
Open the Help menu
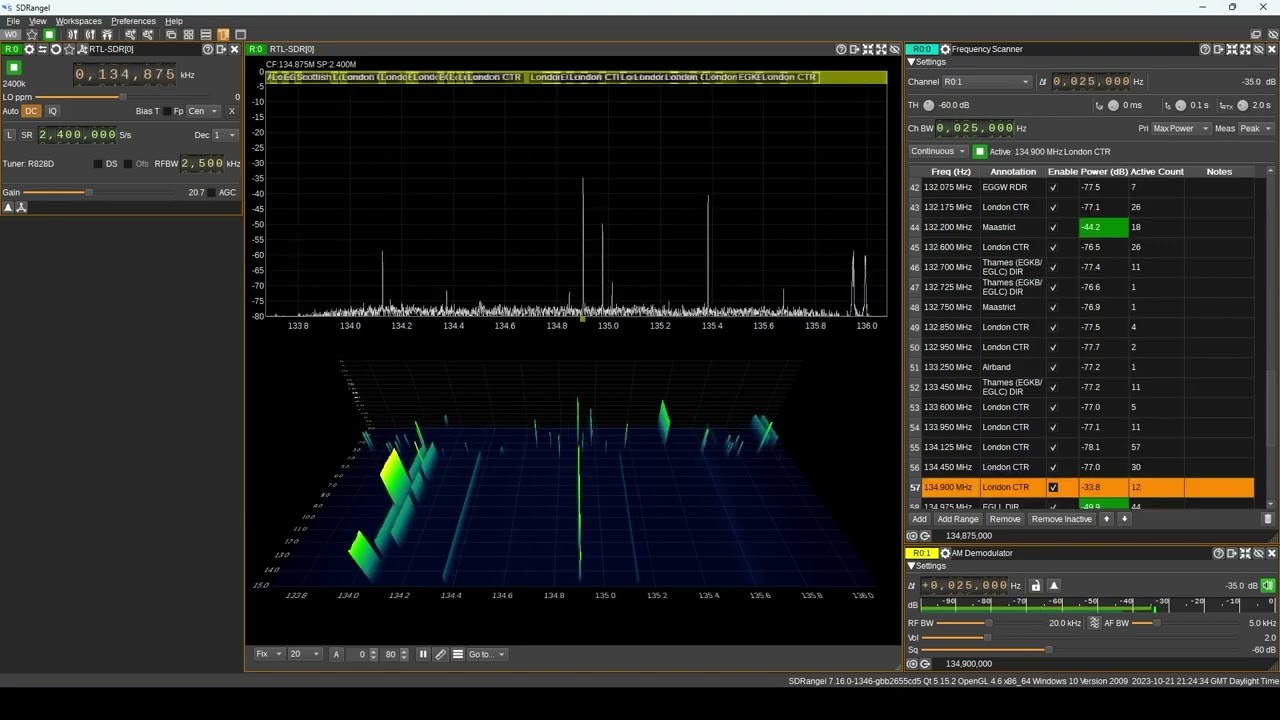click(174, 21)
